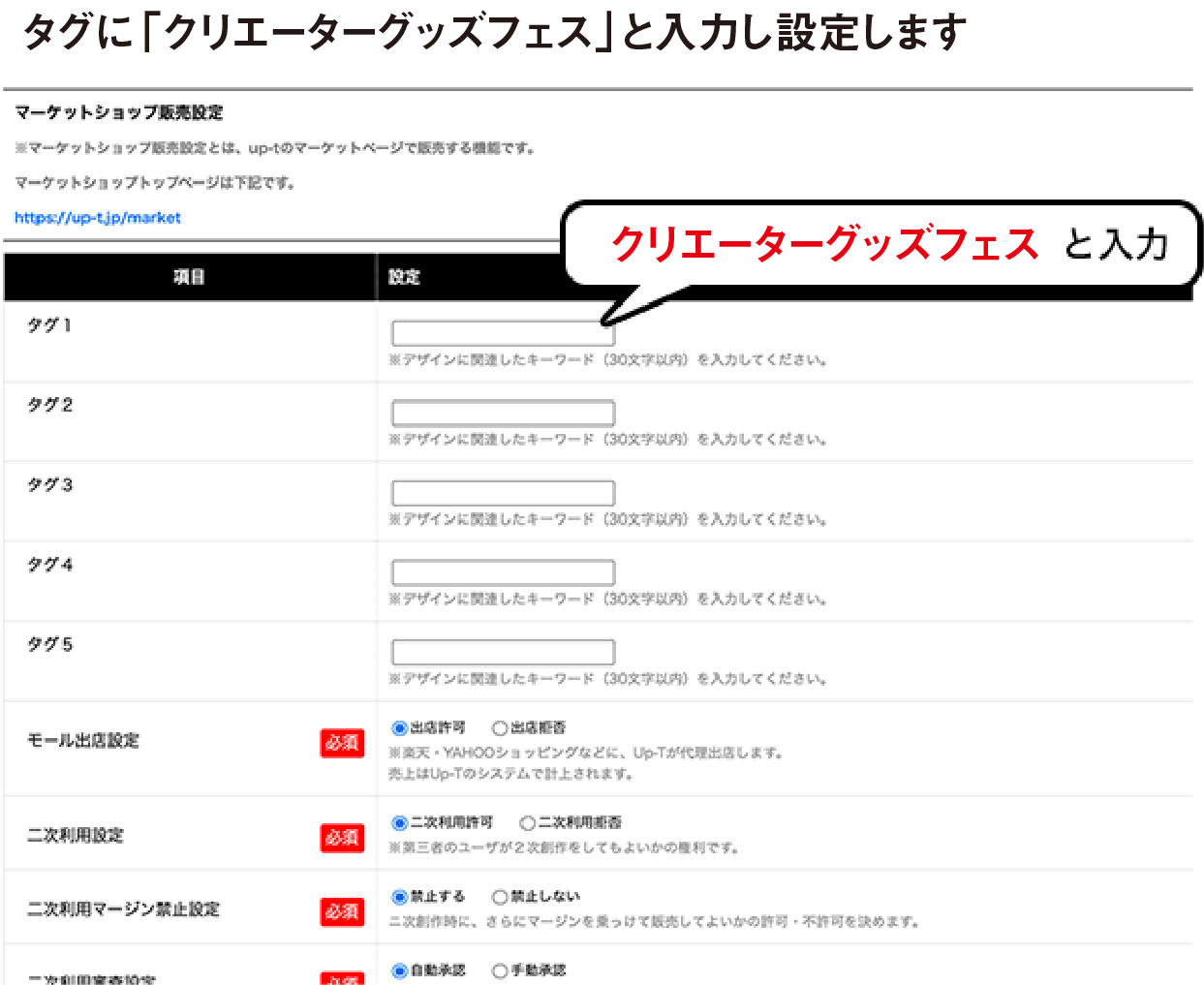Click the 設定 column header
This screenshot has height=985, width=1204.
[405, 277]
